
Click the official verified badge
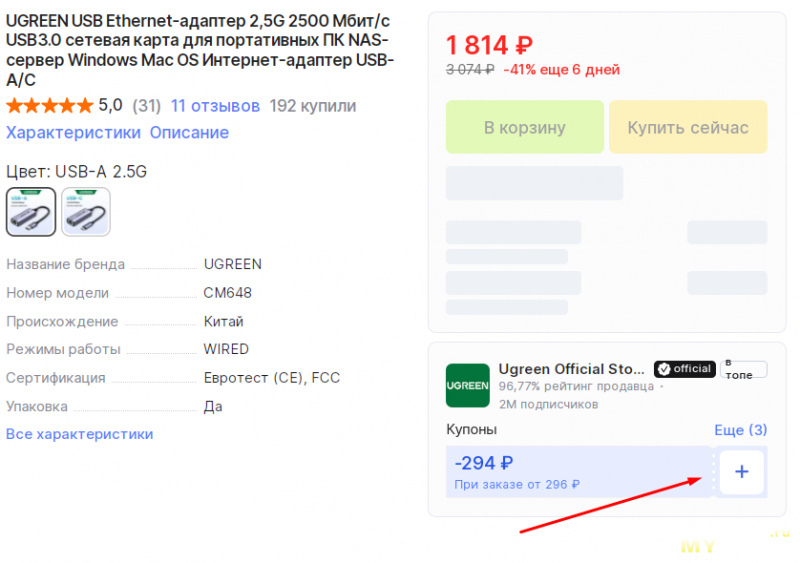684,369
